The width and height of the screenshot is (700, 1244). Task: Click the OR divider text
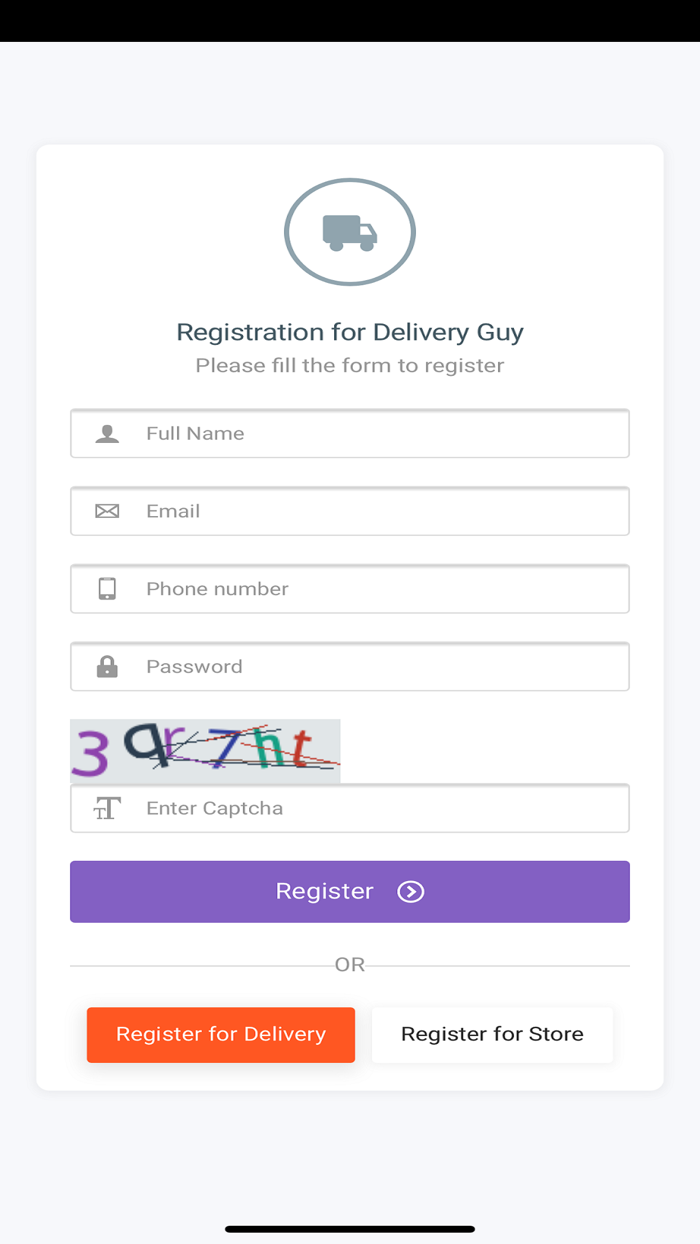[350, 965]
